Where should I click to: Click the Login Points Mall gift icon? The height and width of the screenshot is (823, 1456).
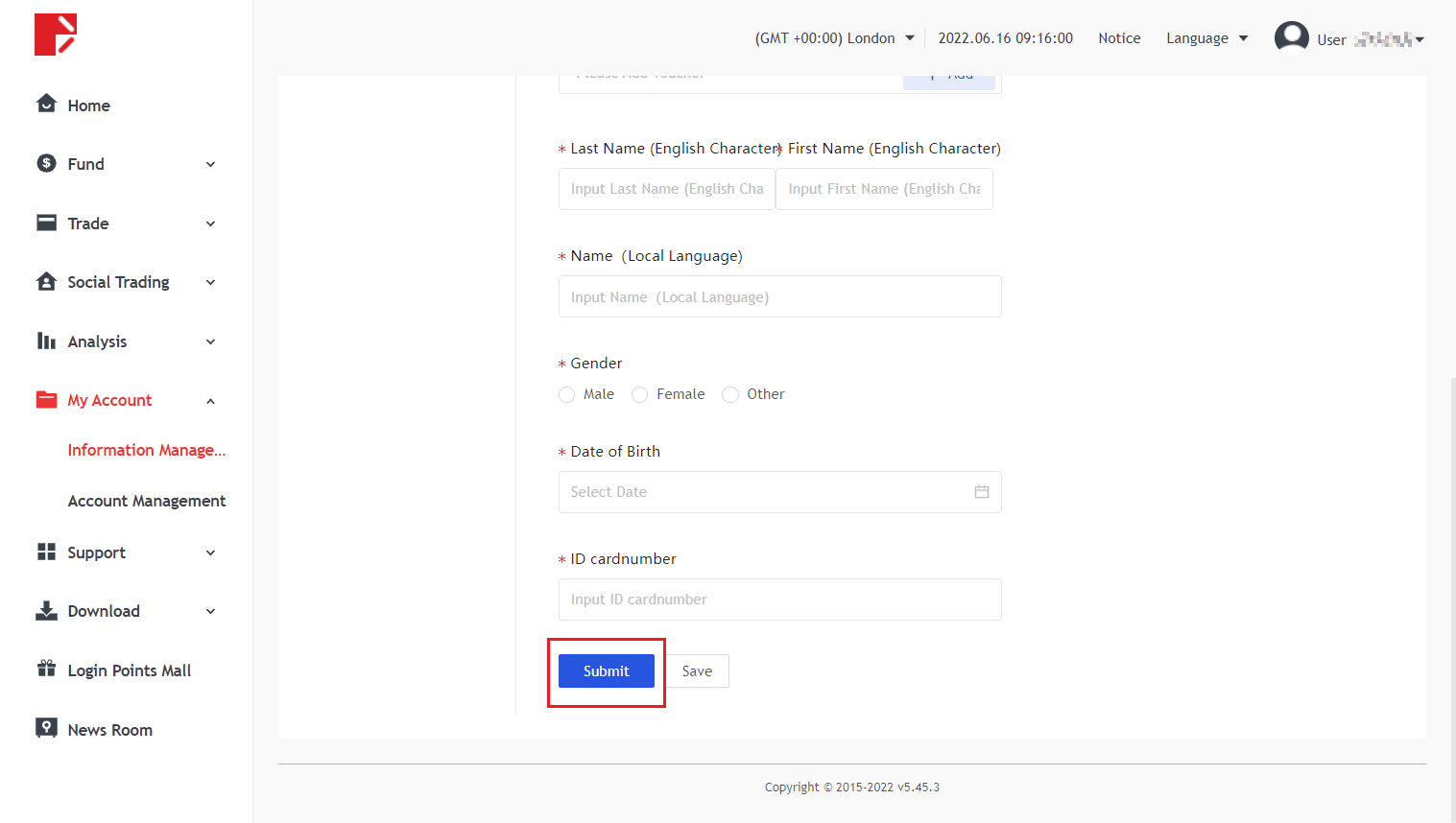[x=46, y=669]
